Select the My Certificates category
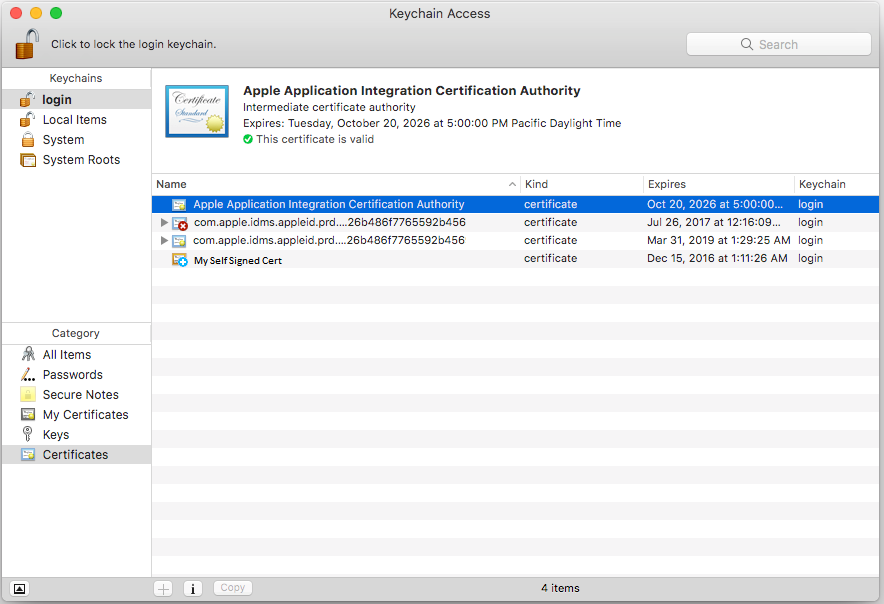This screenshot has width=884, height=604. point(85,415)
